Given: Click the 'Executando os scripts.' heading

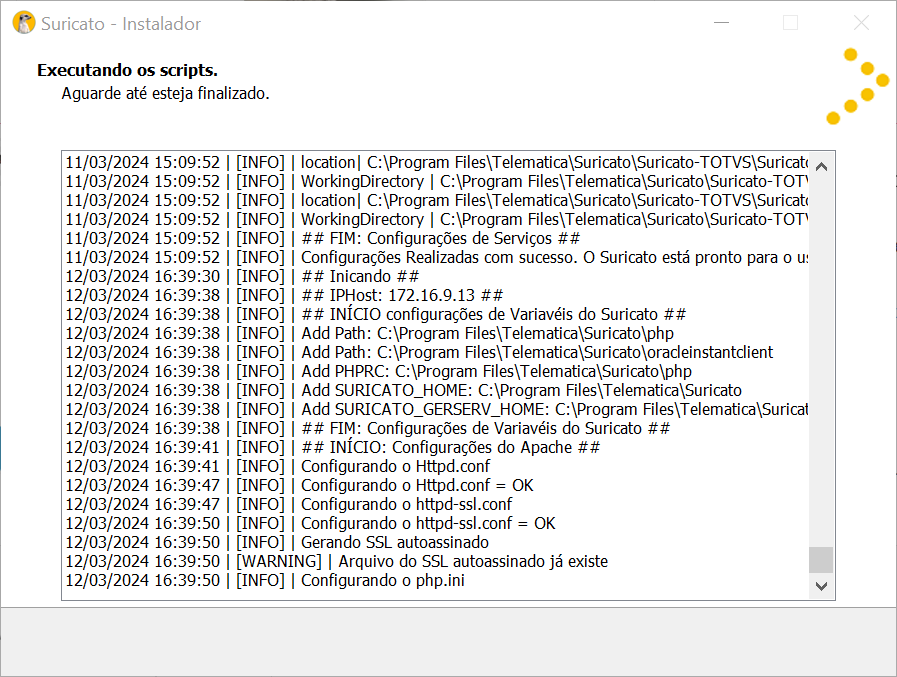Looking at the screenshot, I should (x=128, y=70).
